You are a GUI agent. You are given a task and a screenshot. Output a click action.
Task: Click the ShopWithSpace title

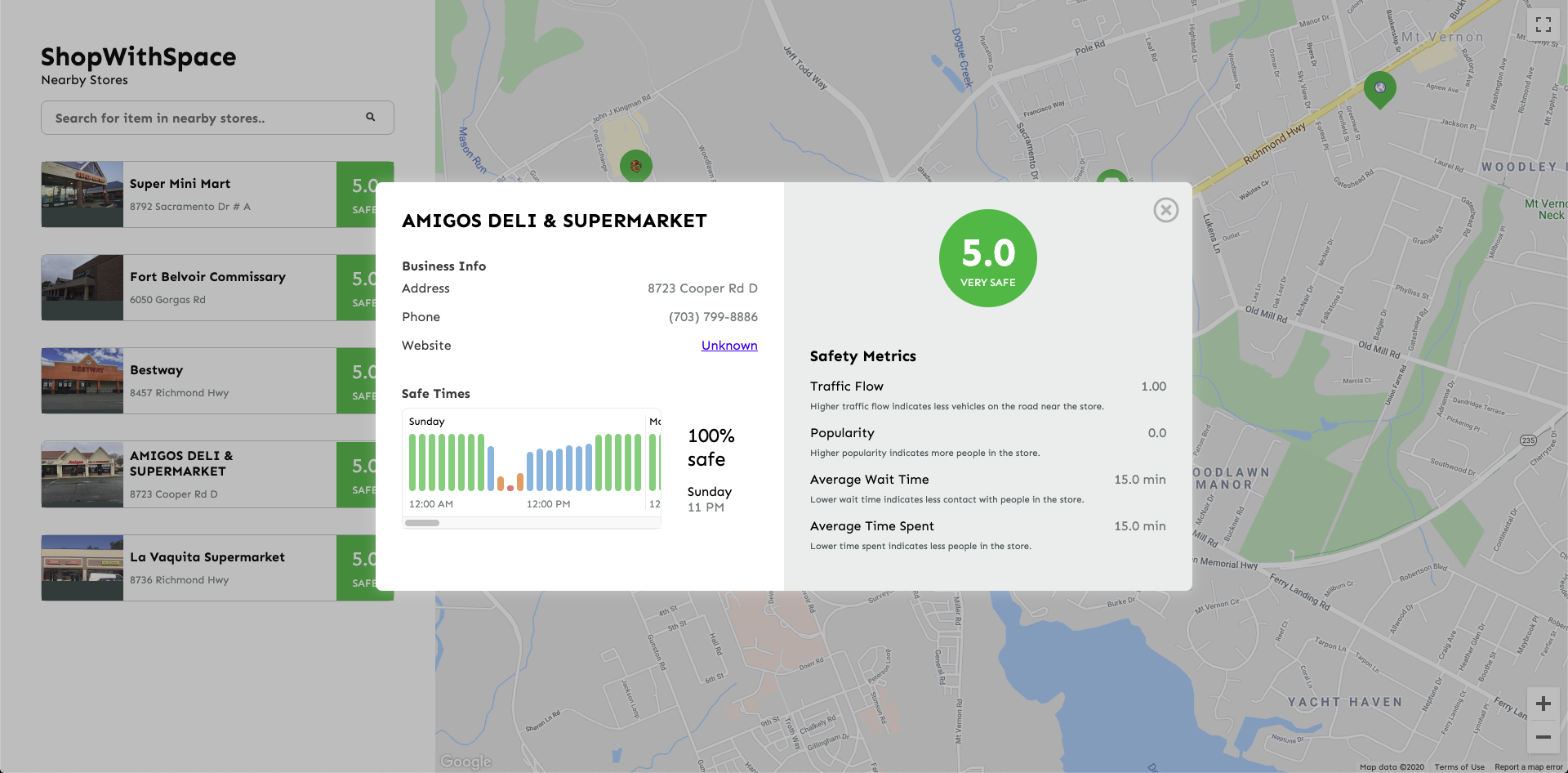[139, 57]
